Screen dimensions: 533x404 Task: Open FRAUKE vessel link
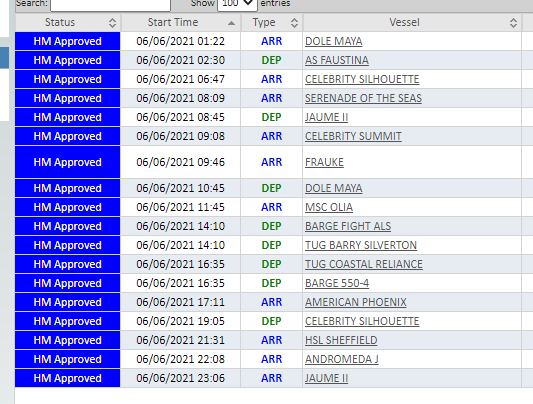324,162
